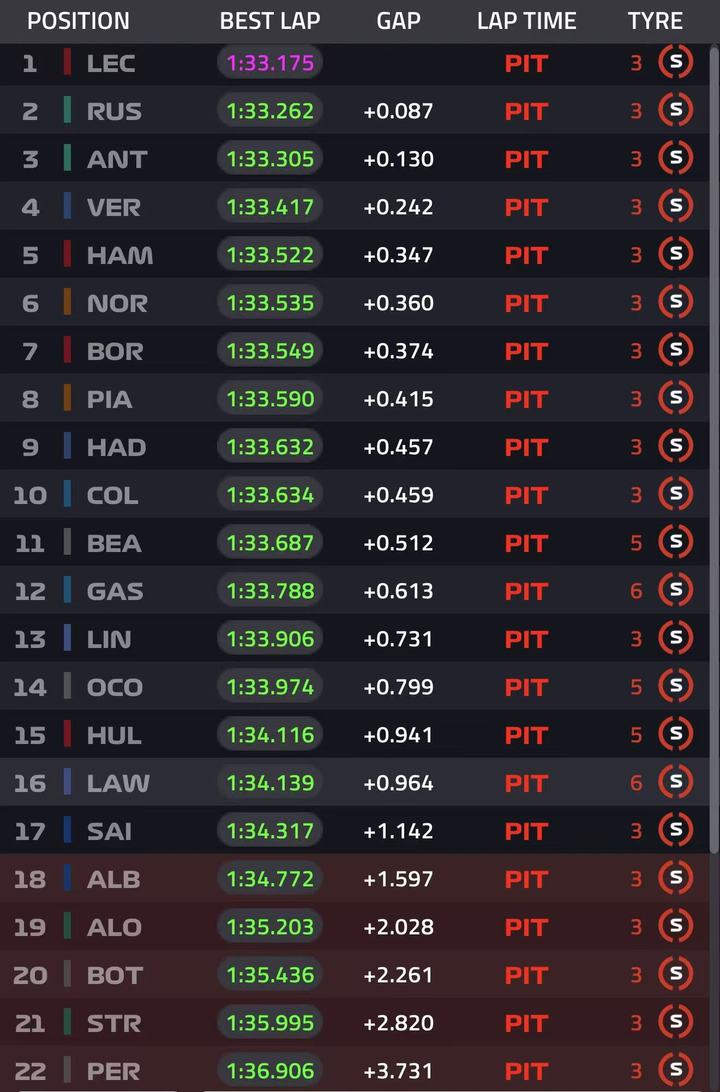Click the vertical scrollbar on the right edge
Image resolution: width=720 pixels, height=1092 pixels.
[x=714, y=450]
